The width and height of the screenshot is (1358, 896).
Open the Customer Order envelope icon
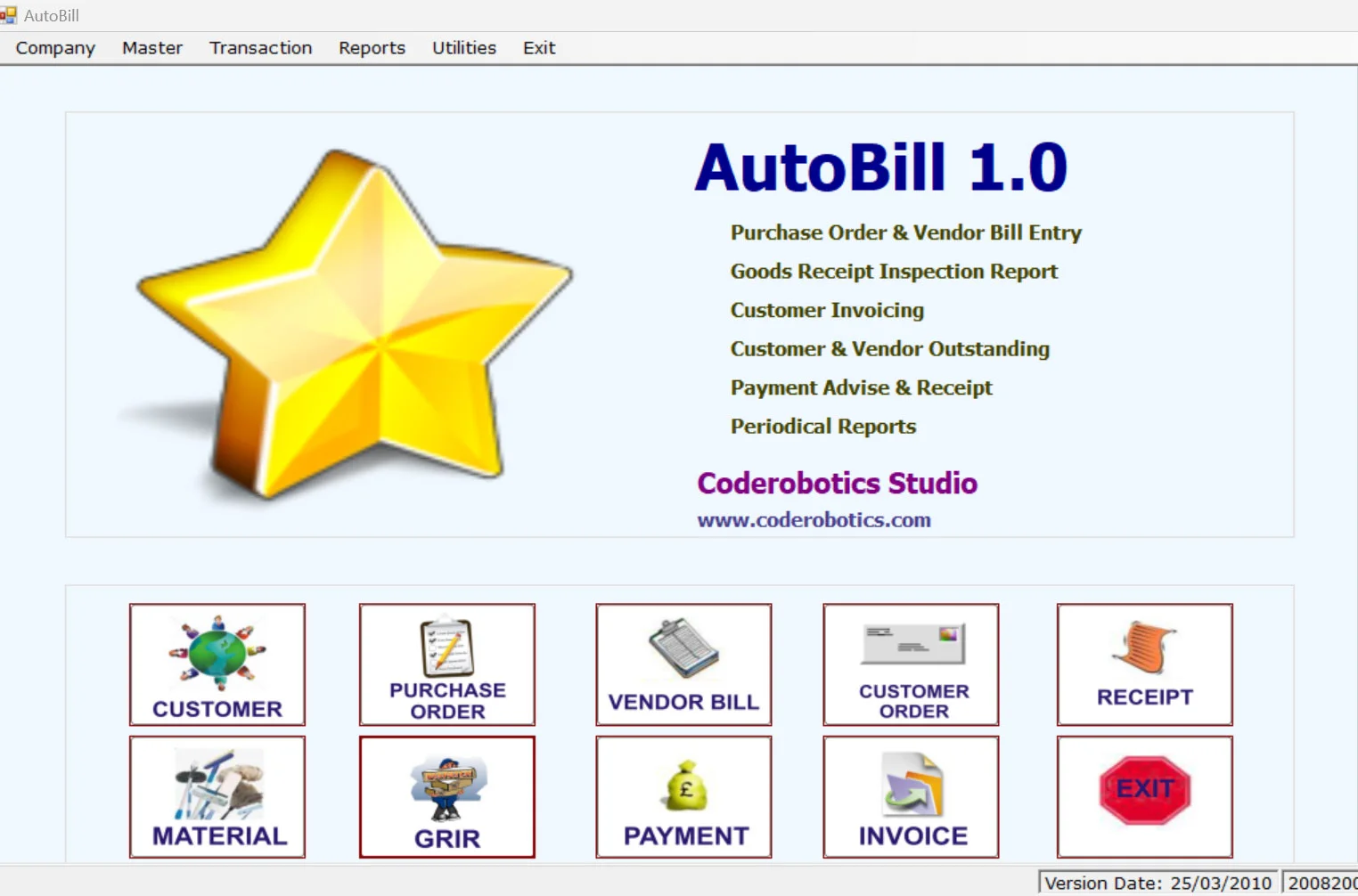pos(911,664)
